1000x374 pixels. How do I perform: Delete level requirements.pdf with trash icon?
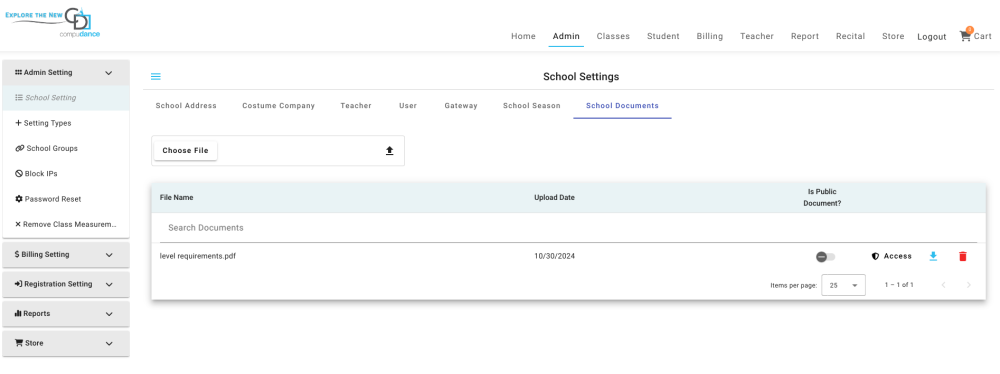(963, 256)
